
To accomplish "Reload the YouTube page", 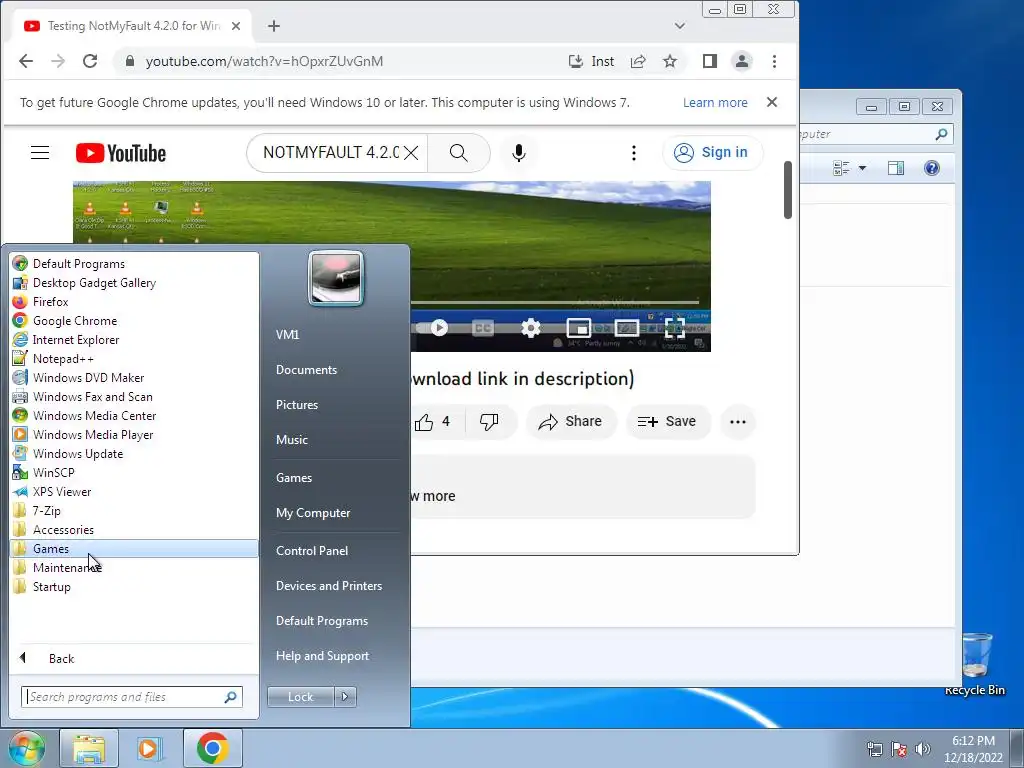I will tap(90, 61).
